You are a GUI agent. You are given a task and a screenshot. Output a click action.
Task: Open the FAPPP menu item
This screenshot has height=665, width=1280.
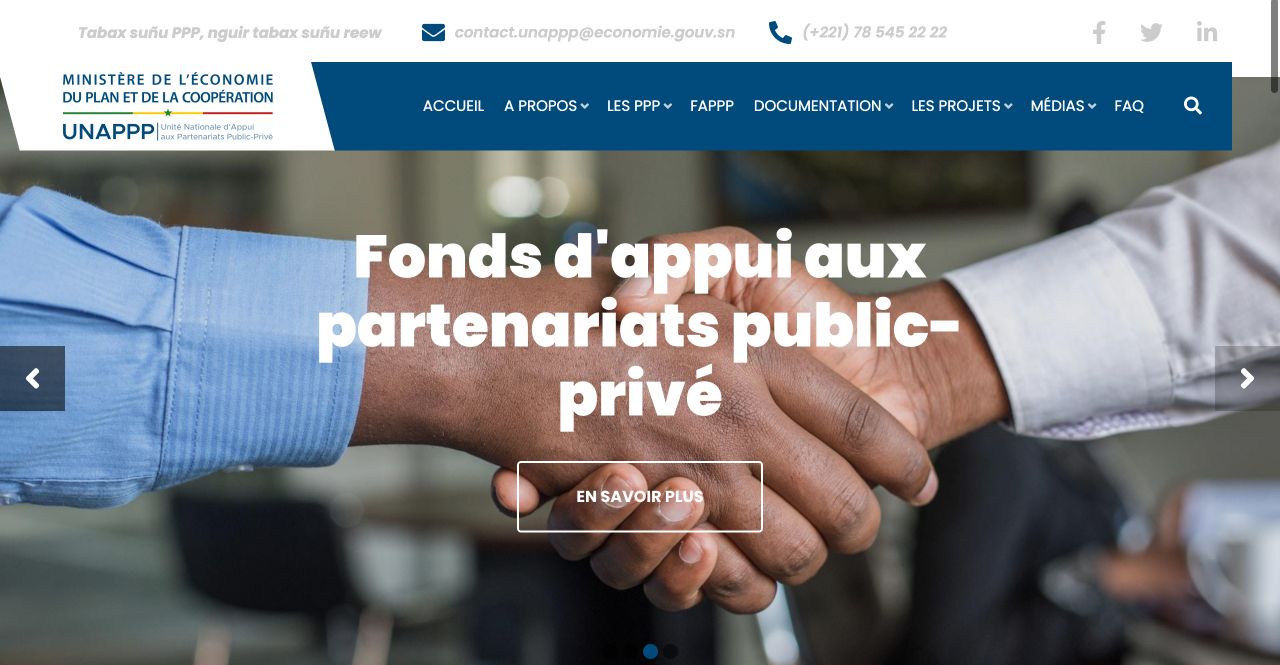712,106
